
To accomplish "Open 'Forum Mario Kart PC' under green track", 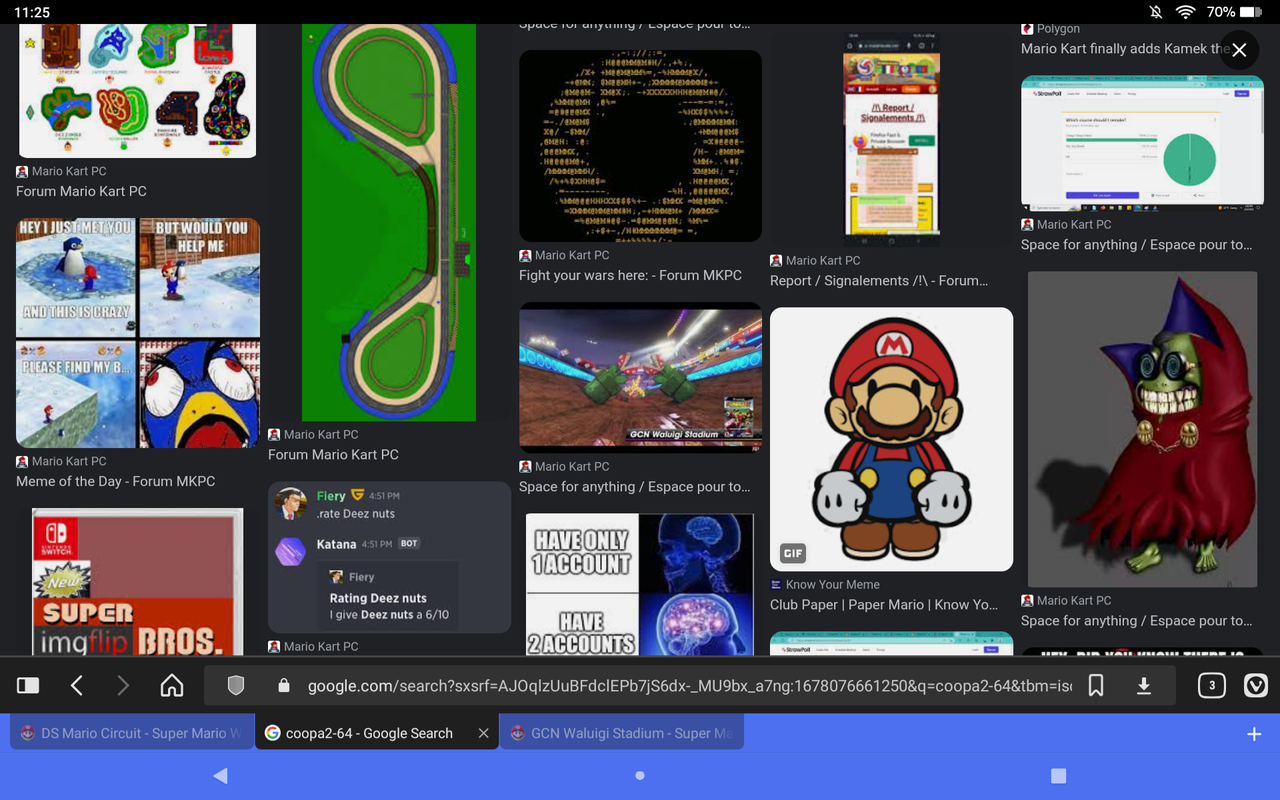I will tap(333, 454).
